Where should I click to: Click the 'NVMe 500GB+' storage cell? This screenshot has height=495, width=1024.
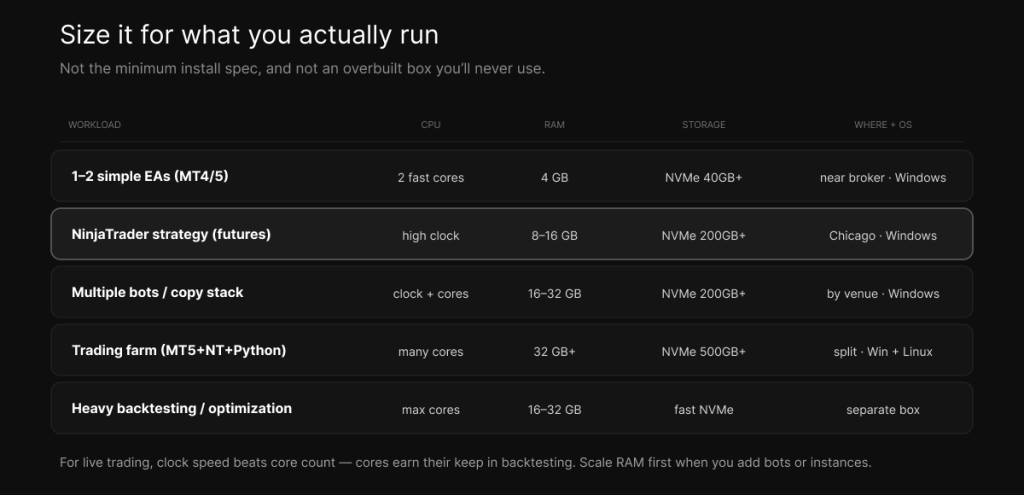pyautogui.click(x=703, y=351)
